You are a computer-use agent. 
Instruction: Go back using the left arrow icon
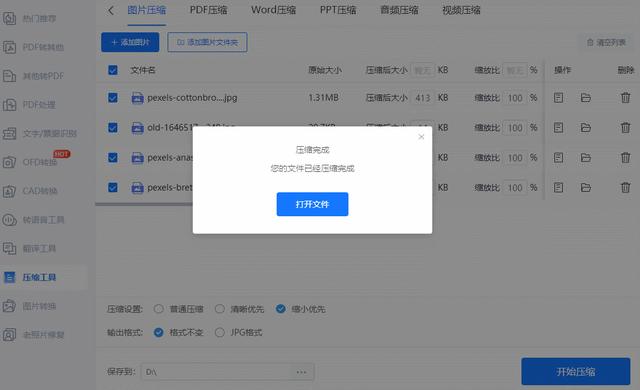tap(111, 11)
